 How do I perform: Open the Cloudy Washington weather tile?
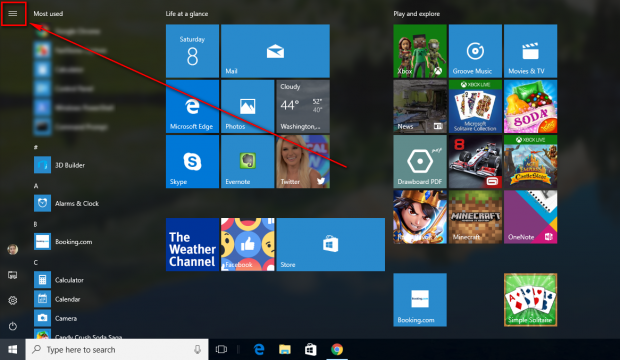[x=303, y=106]
